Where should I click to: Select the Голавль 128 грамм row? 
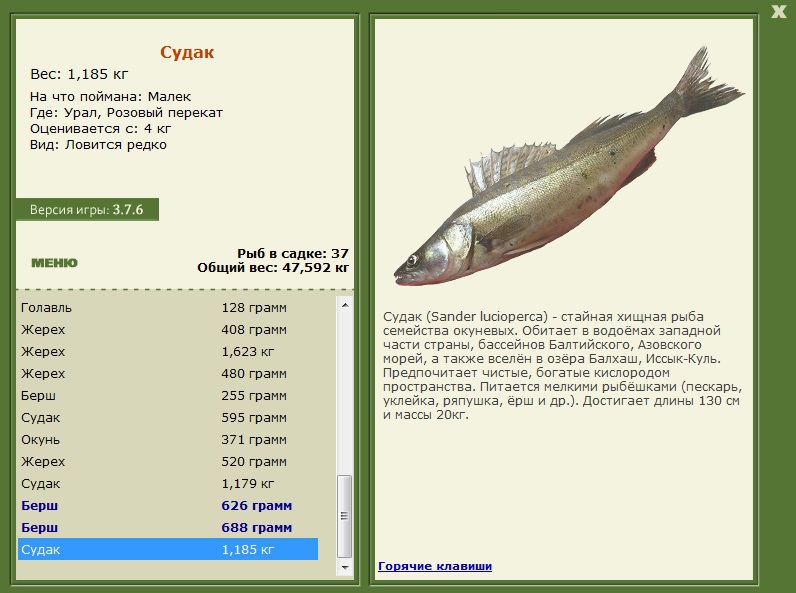pos(168,308)
